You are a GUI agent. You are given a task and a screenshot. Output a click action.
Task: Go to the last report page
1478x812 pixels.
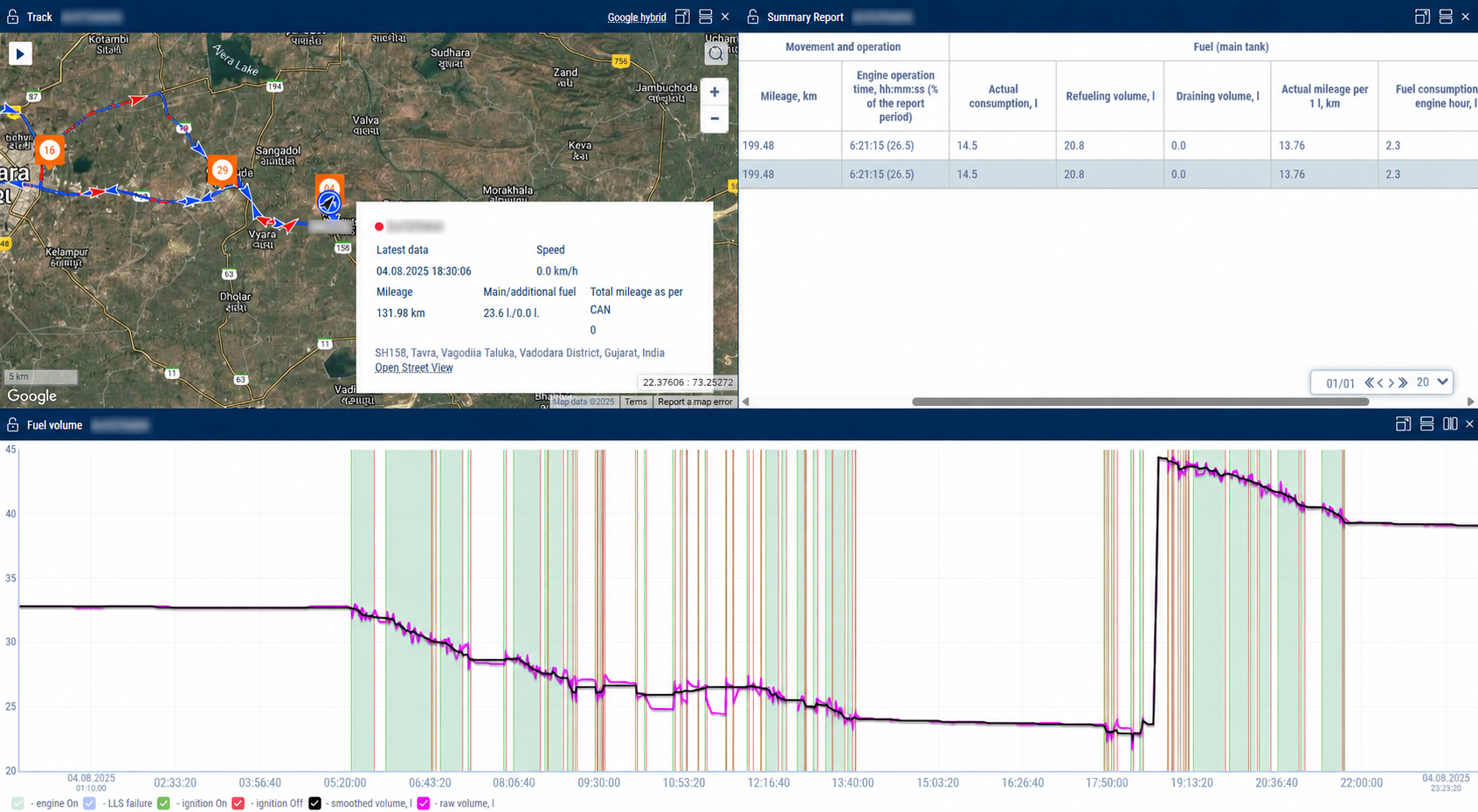pyautogui.click(x=1403, y=382)
